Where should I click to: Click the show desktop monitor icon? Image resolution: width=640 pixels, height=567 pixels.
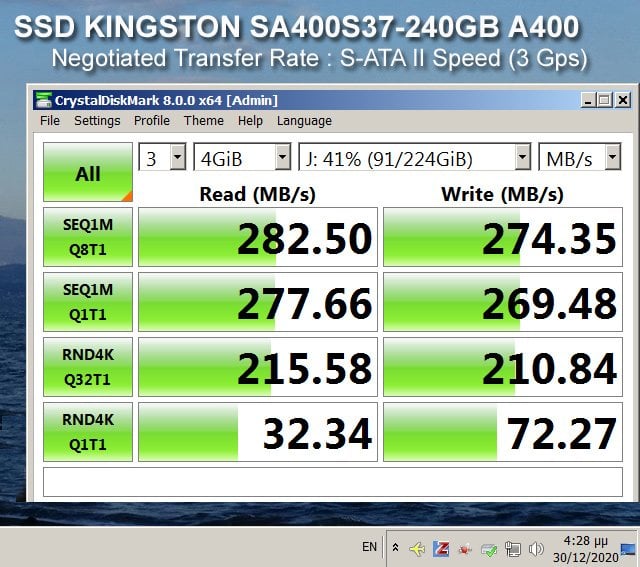(x=628, y=549)
